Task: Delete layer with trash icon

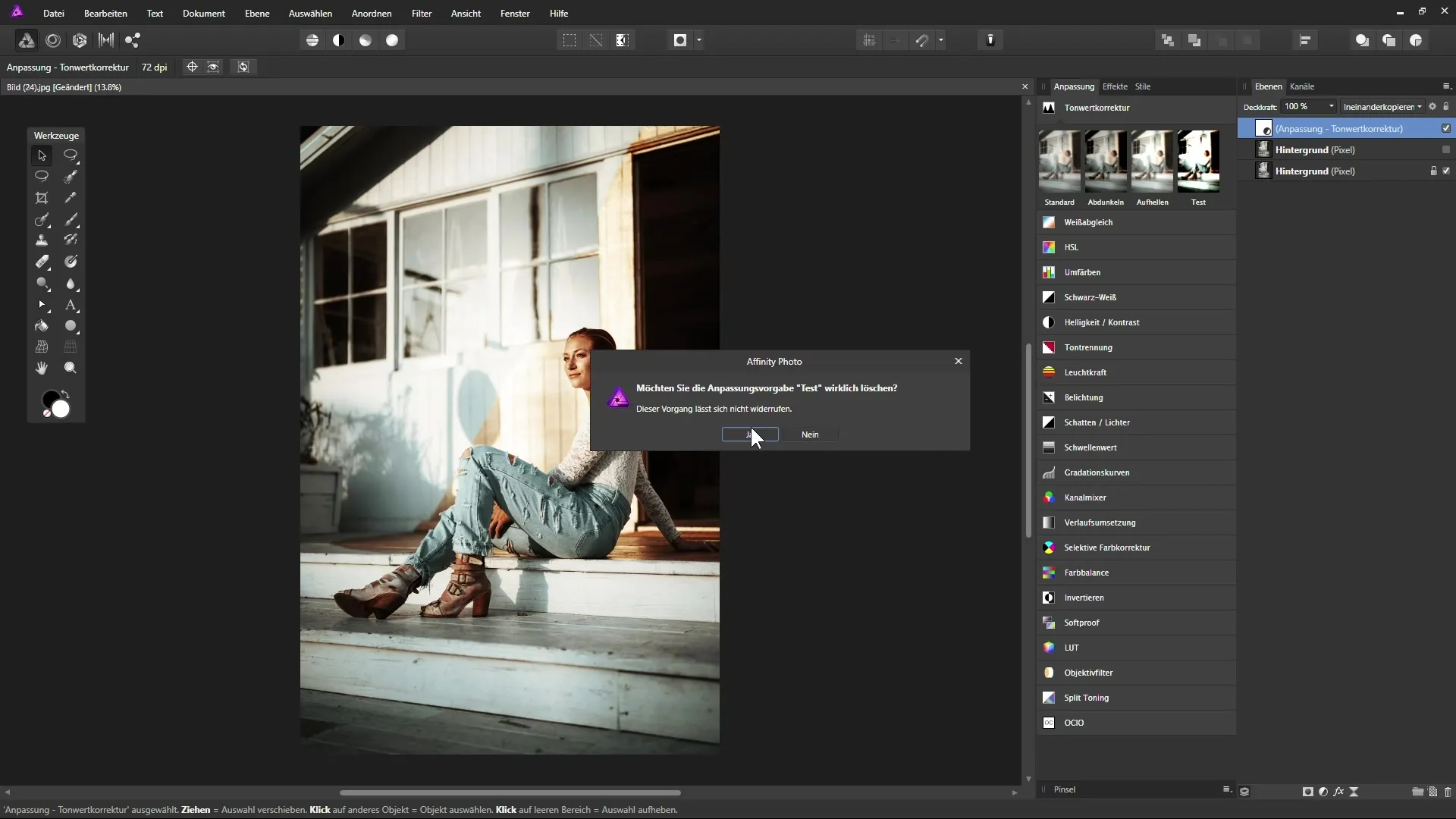Action: (x=1448, y=792)
